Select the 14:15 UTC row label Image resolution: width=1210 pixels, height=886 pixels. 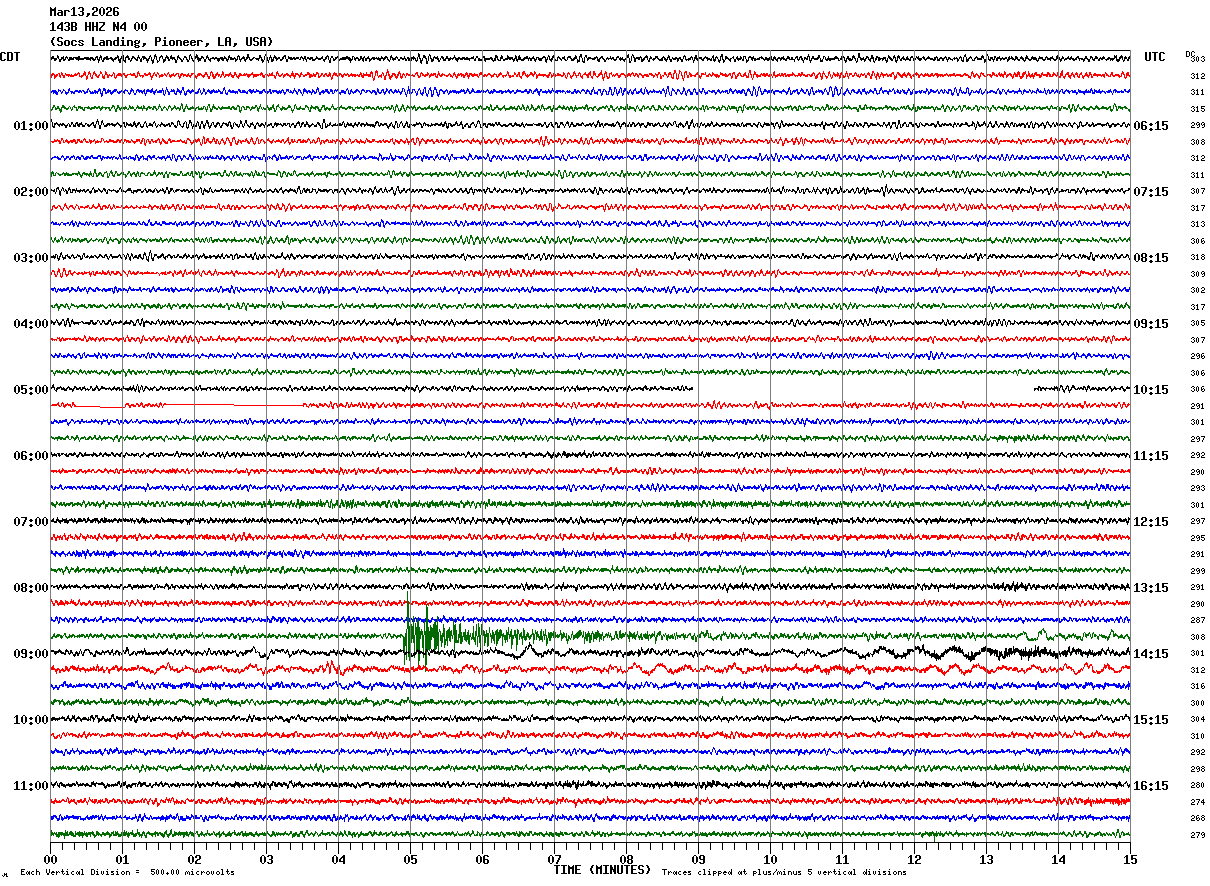coord(1151,653)
